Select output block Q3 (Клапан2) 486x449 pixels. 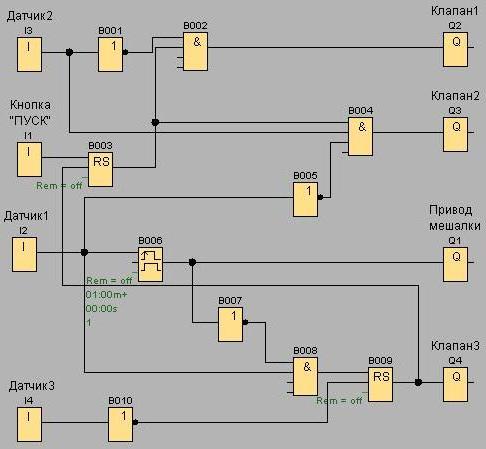click(455, 134)
